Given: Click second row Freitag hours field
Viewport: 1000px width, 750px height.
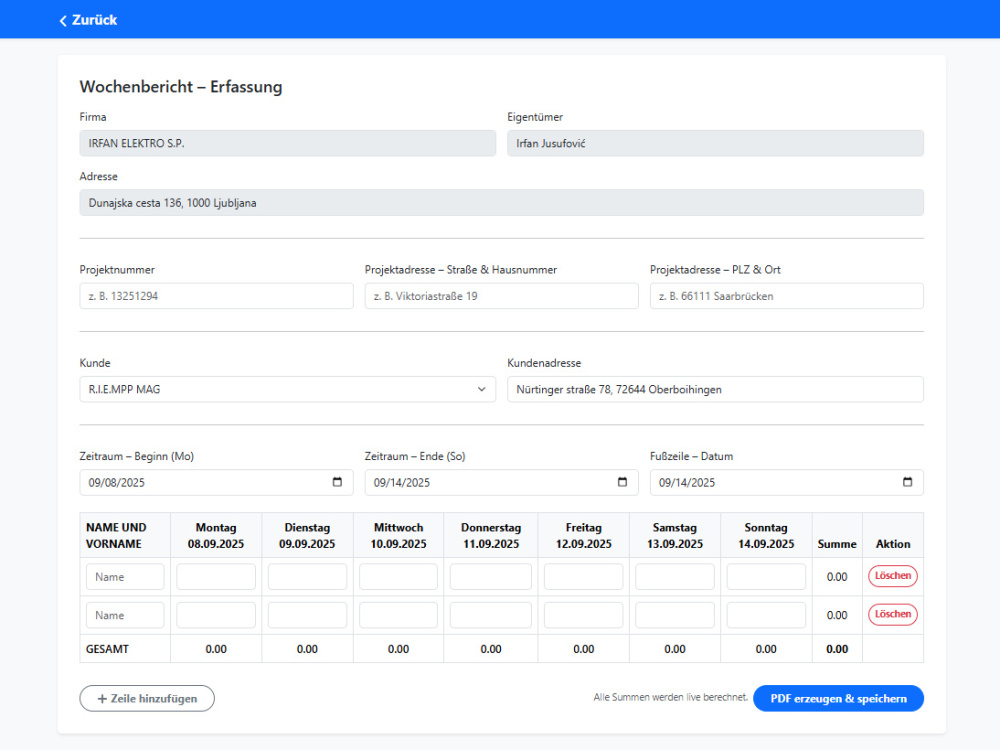Looking at the screenshot, I should [584, 615].
